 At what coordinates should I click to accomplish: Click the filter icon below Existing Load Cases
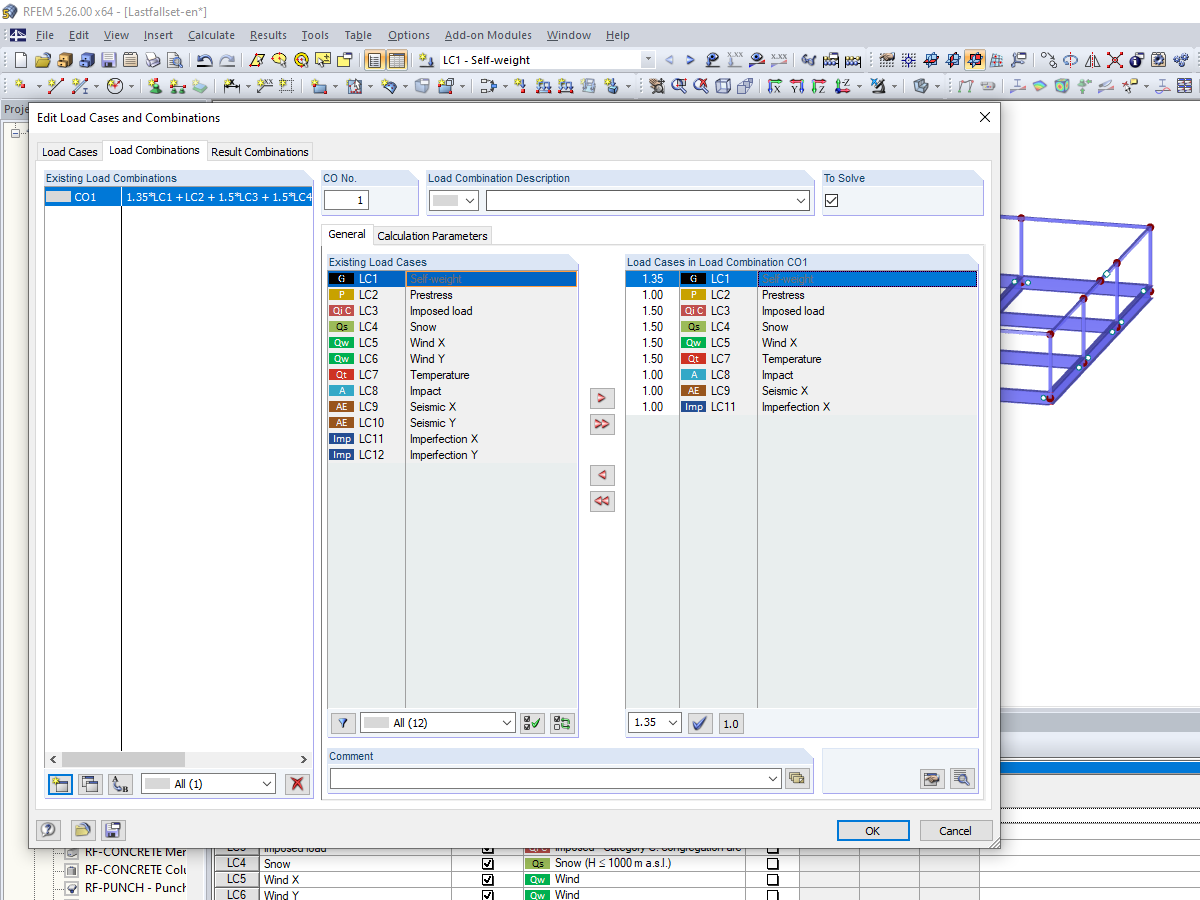(x=343, y=722)
